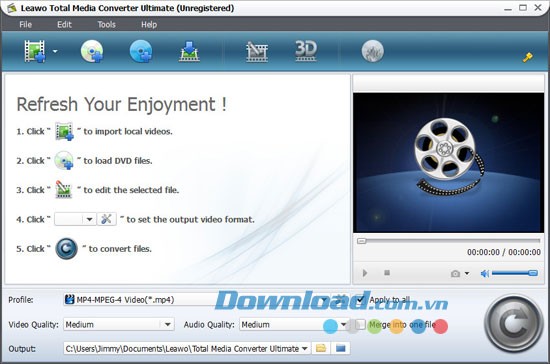Click the Add Video toolbar icon
Screen dimensions: 550x364
coord(35,51)
